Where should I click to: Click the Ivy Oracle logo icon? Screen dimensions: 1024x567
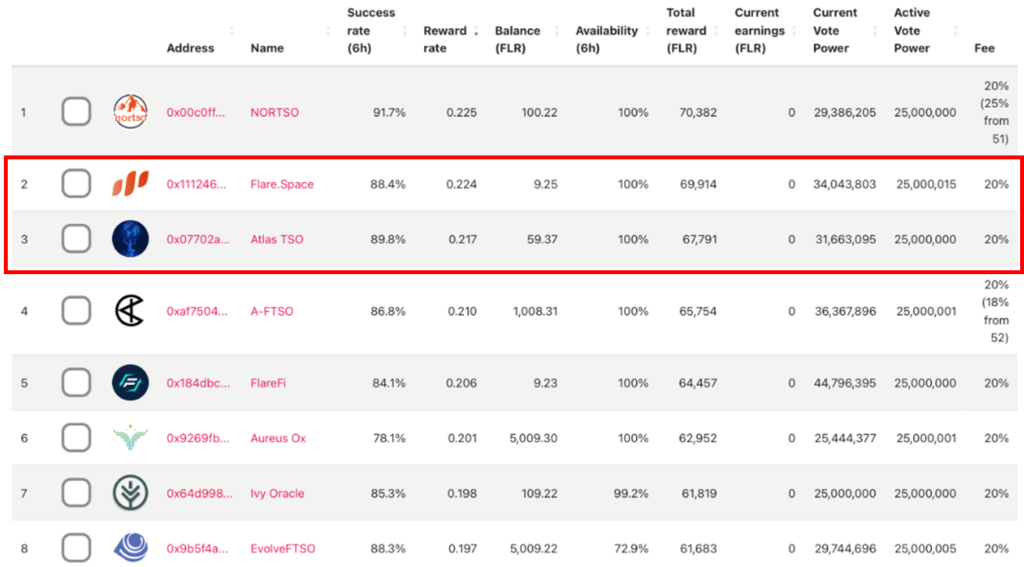[130, 493]
